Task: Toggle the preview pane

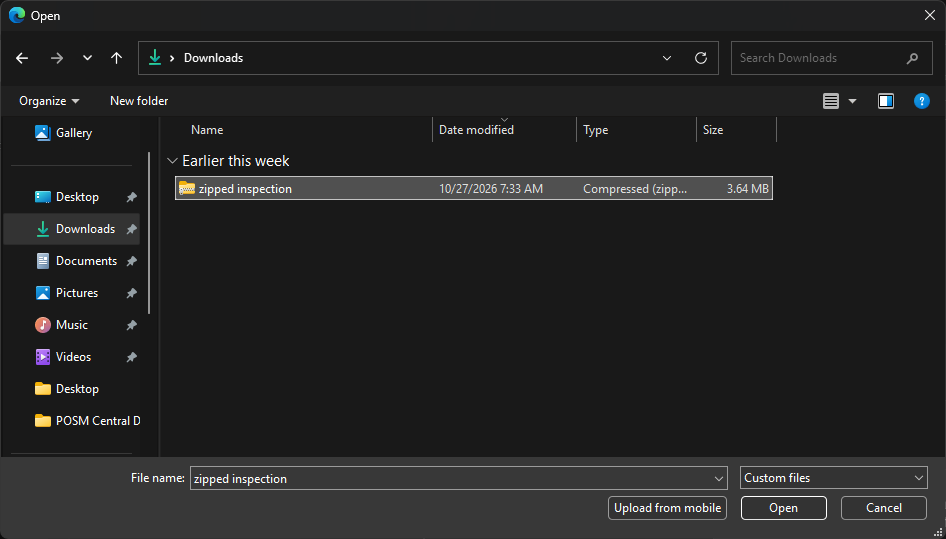Action: [886, 101]
